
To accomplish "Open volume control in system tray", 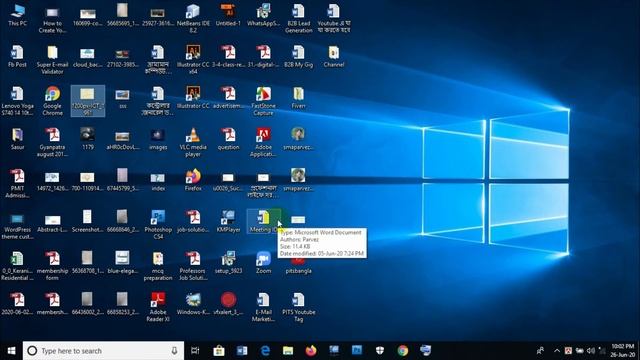I will click(x=590, y=351).
